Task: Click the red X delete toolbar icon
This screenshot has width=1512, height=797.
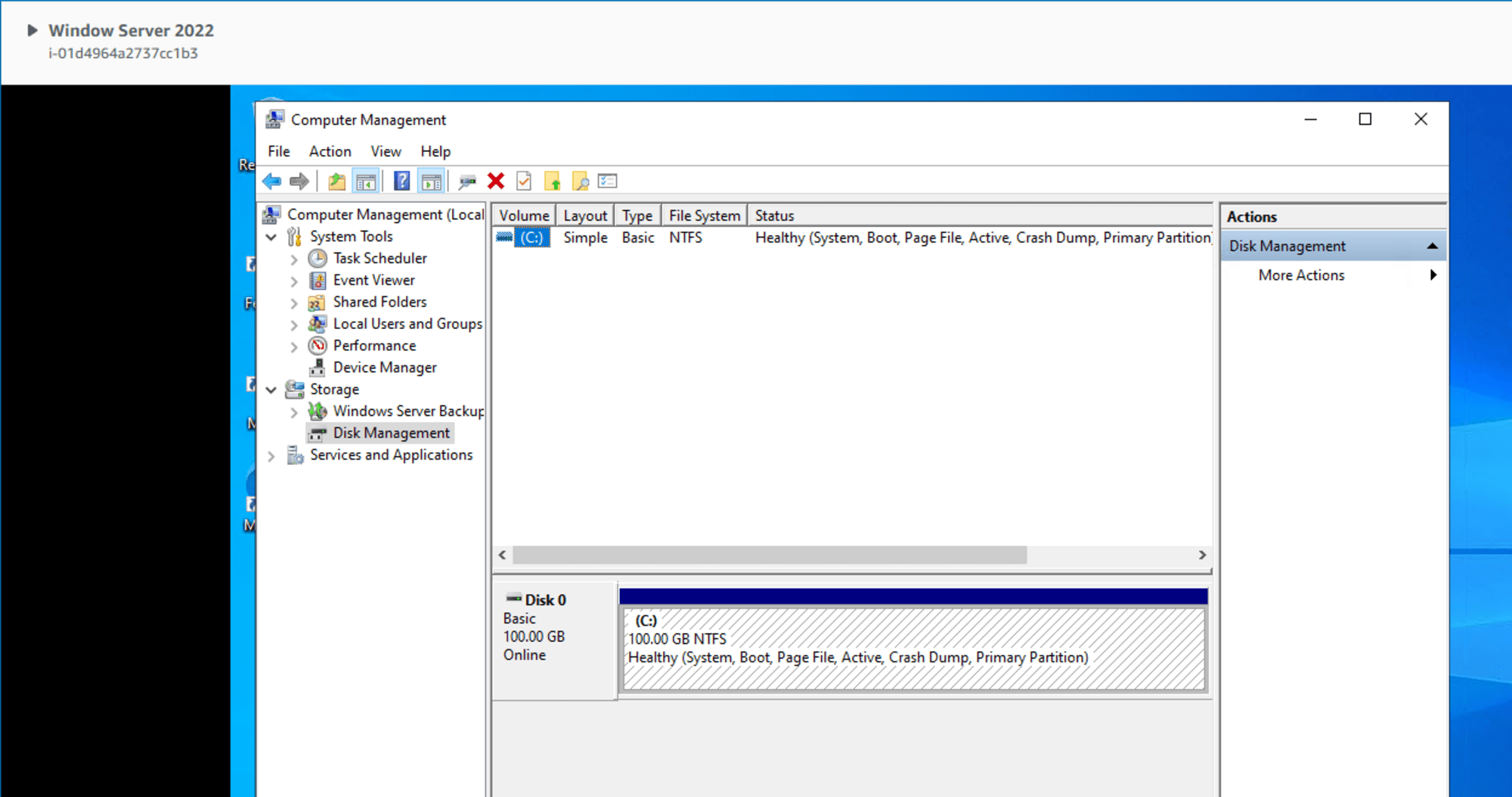Action: [496, 181]
